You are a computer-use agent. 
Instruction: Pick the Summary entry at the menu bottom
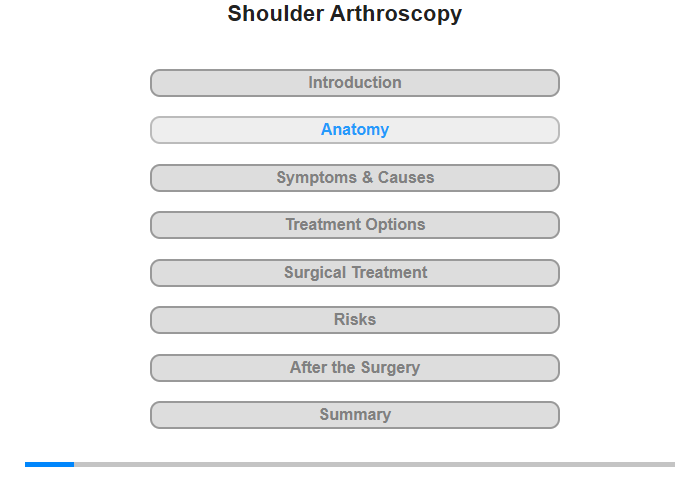(354, 415)
